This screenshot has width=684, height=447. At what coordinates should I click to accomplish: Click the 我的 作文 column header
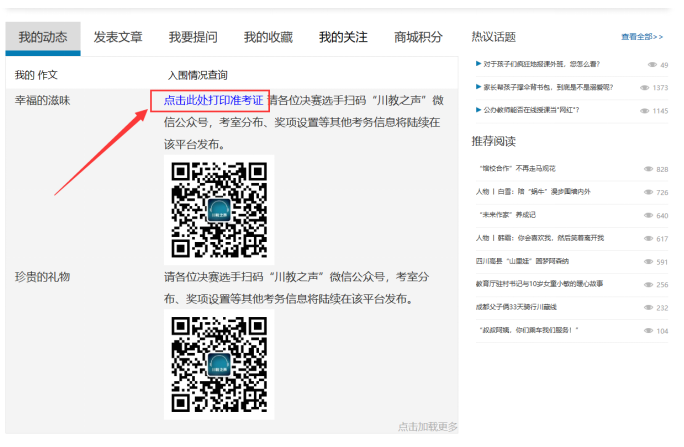coord(36,75)
